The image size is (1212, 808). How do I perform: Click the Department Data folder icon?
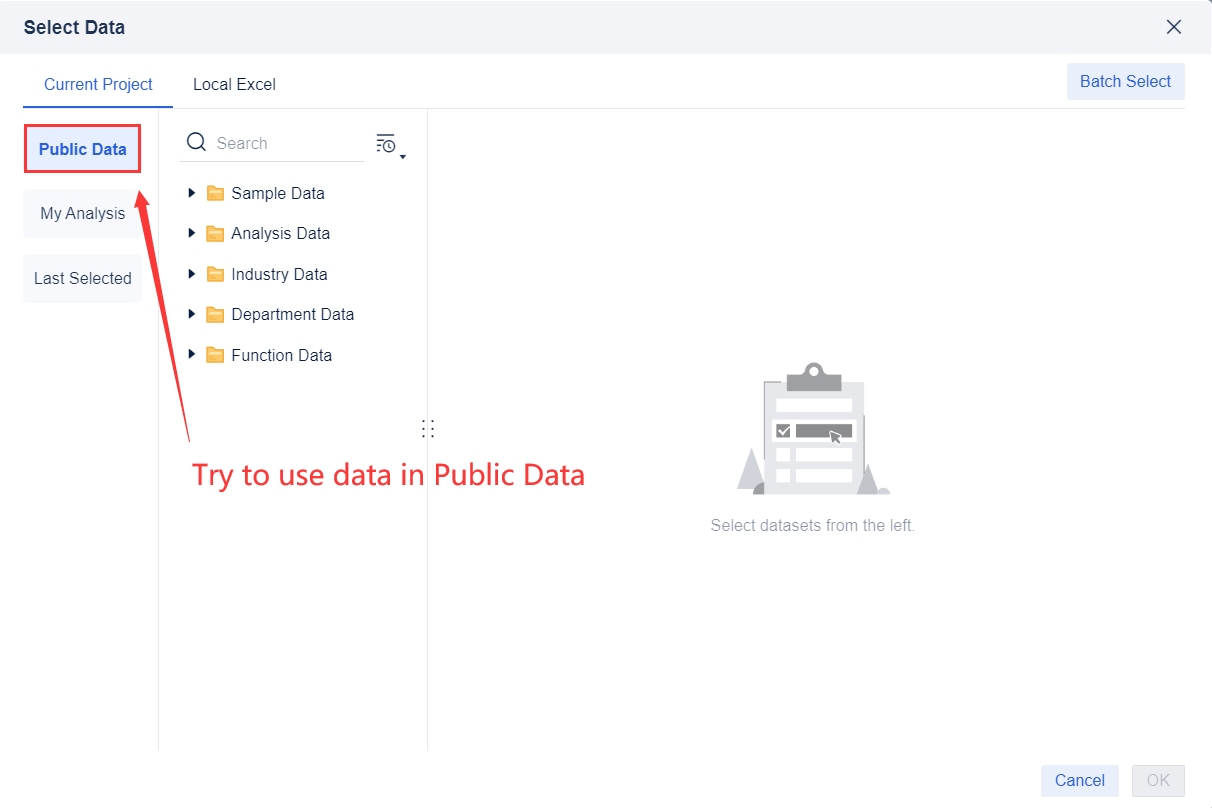(216, 314)
